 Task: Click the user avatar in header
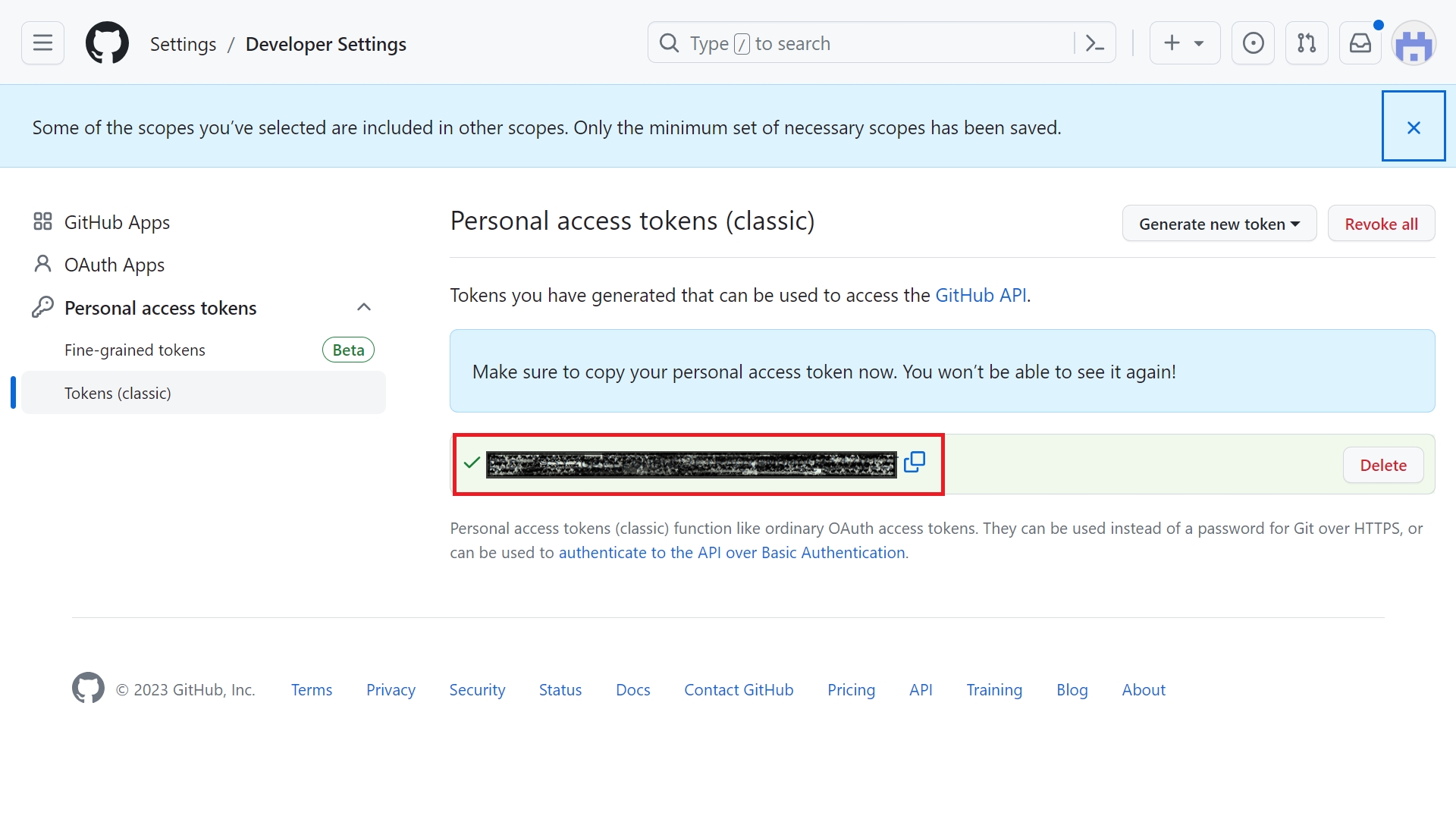coord(1414,44)
